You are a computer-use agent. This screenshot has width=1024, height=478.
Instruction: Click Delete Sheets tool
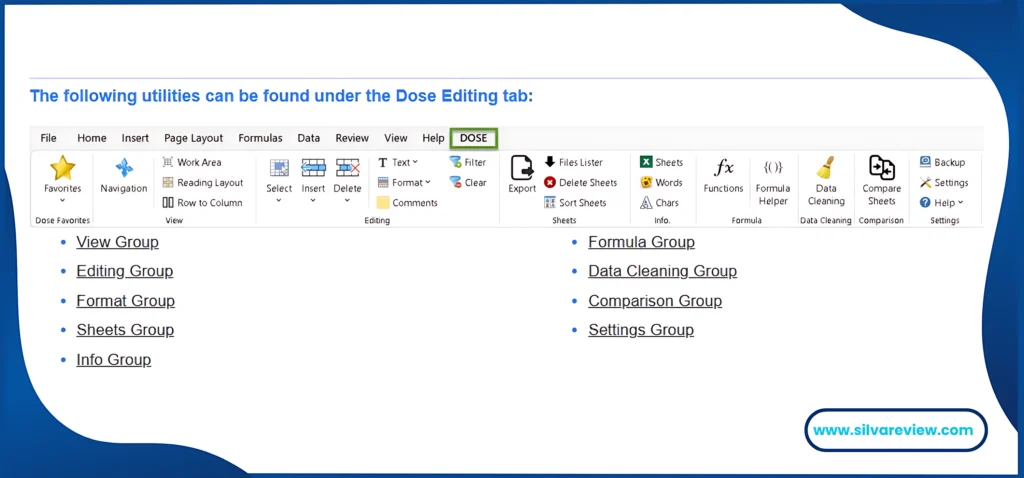point(581,183)
